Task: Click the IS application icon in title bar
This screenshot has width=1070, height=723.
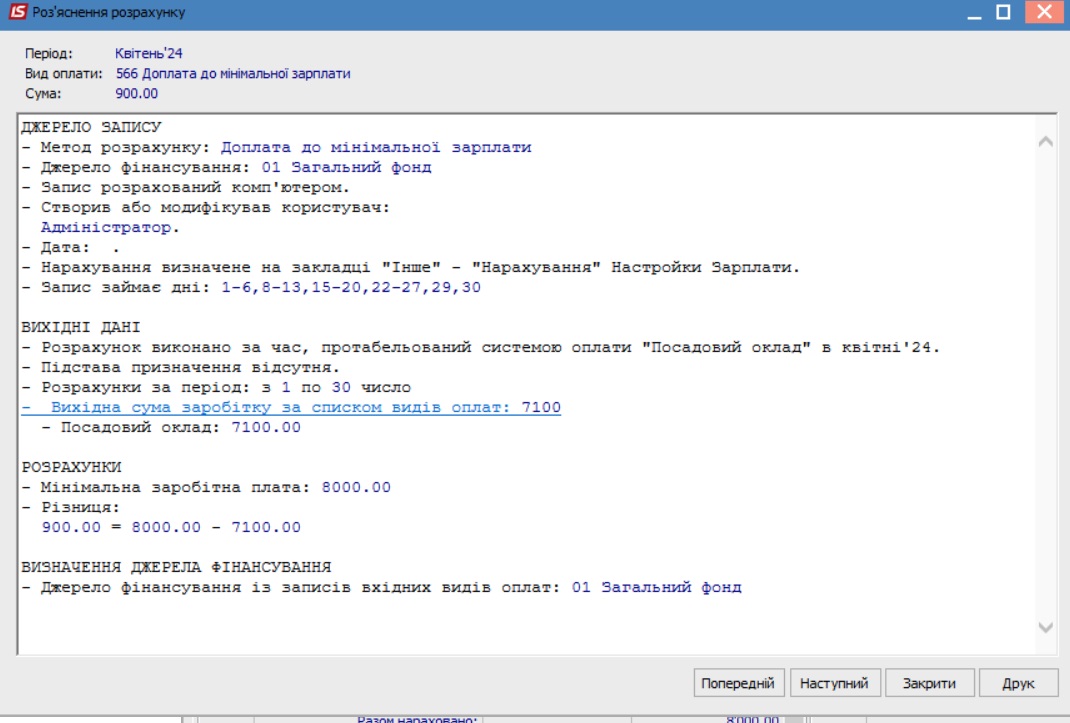Action: click(17, 12)
